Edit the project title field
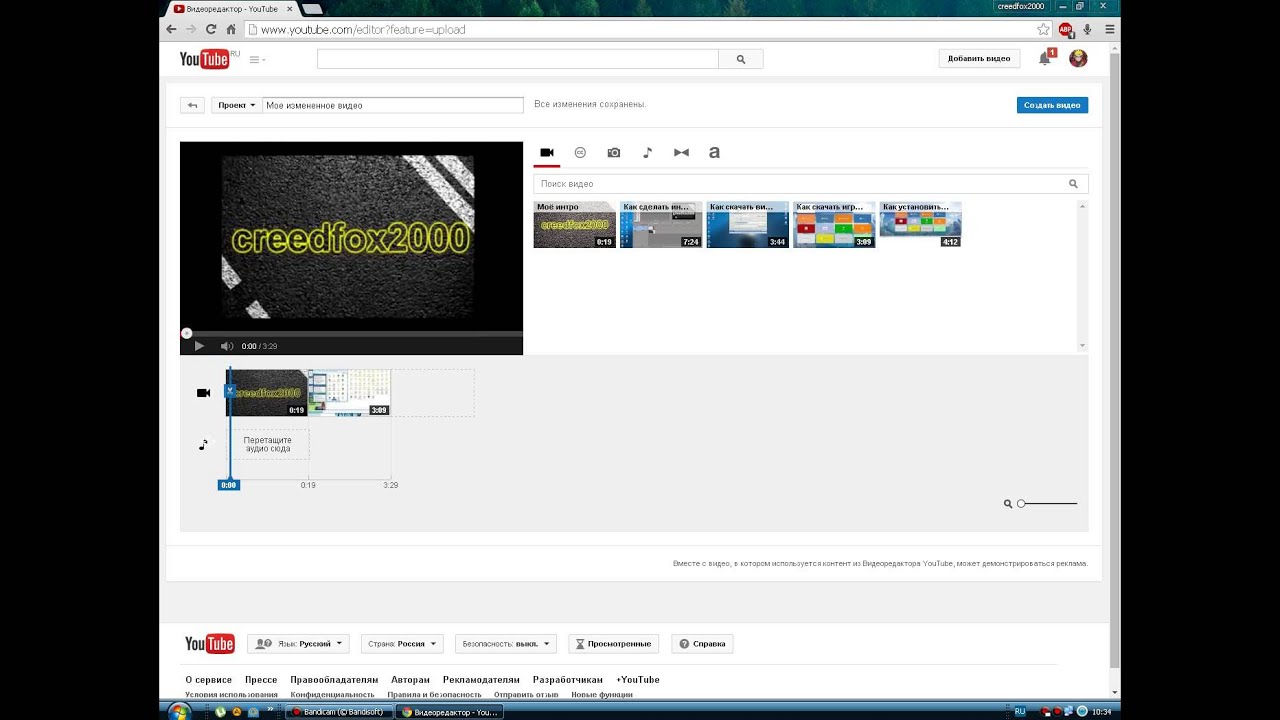 (x=393, y=105)
